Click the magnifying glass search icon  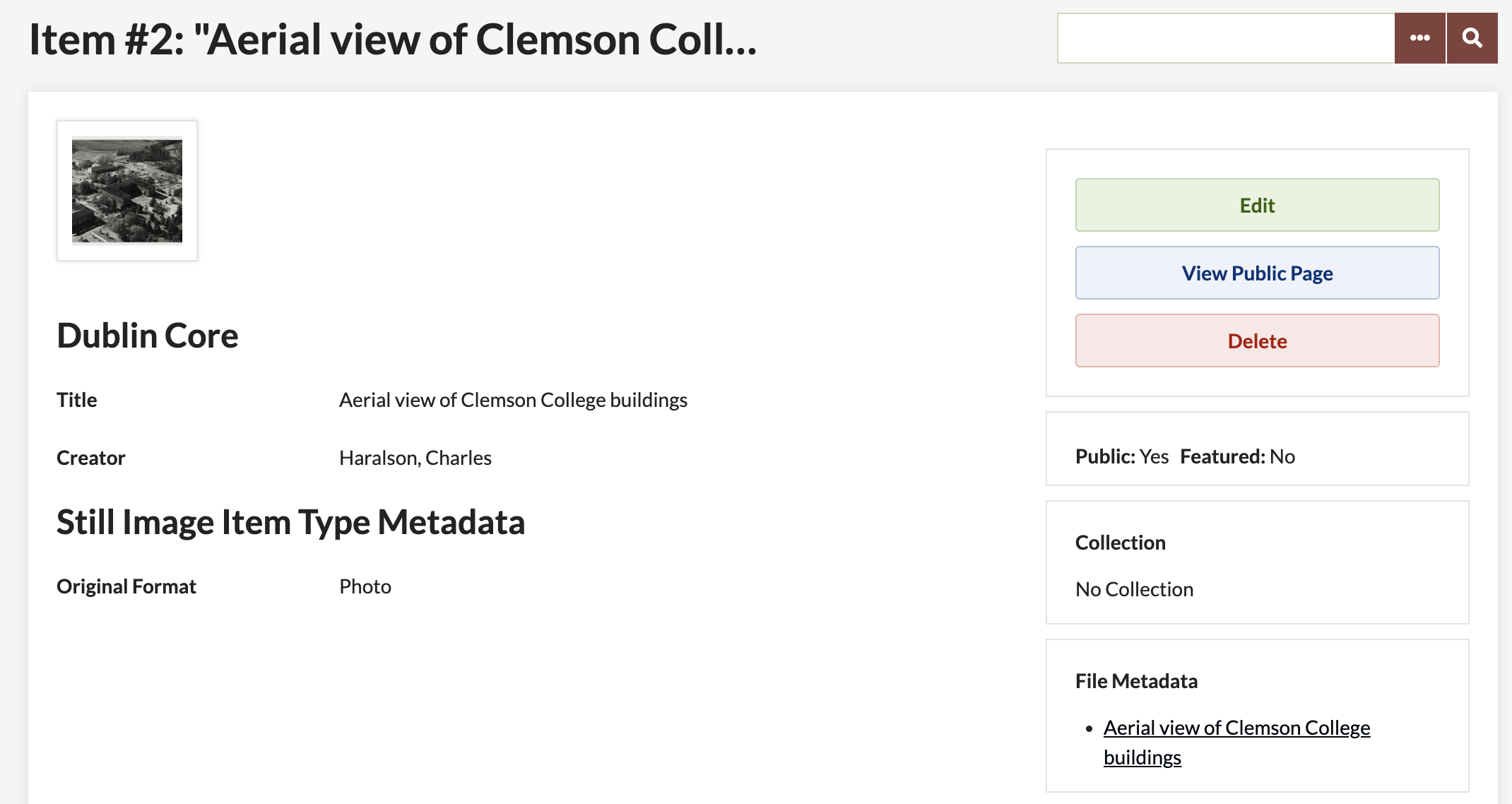click(1472, 38)
